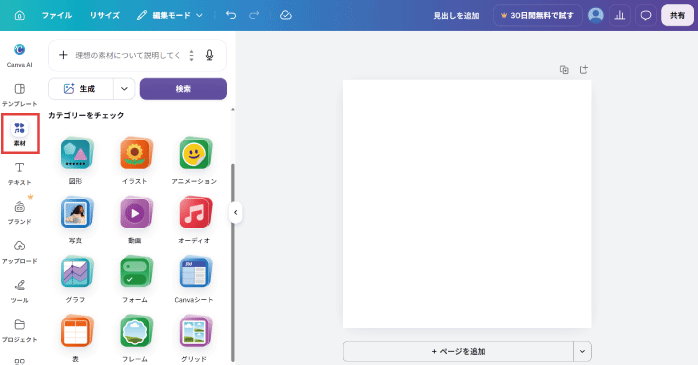698x365 pixels.
Task: Click the 共有 share button
Action: point(677,16)
